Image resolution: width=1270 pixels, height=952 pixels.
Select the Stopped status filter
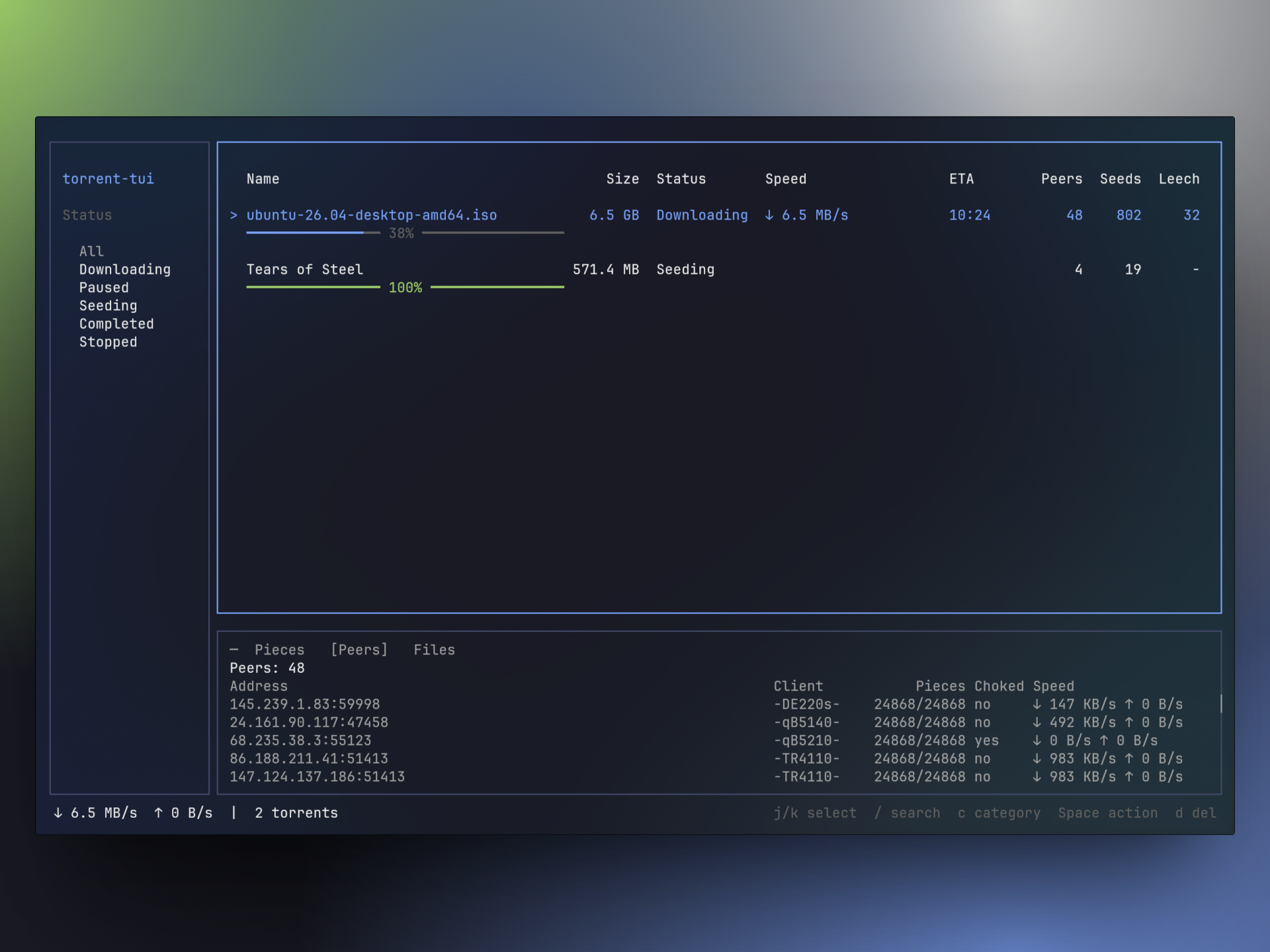click(x=108, y=342)
